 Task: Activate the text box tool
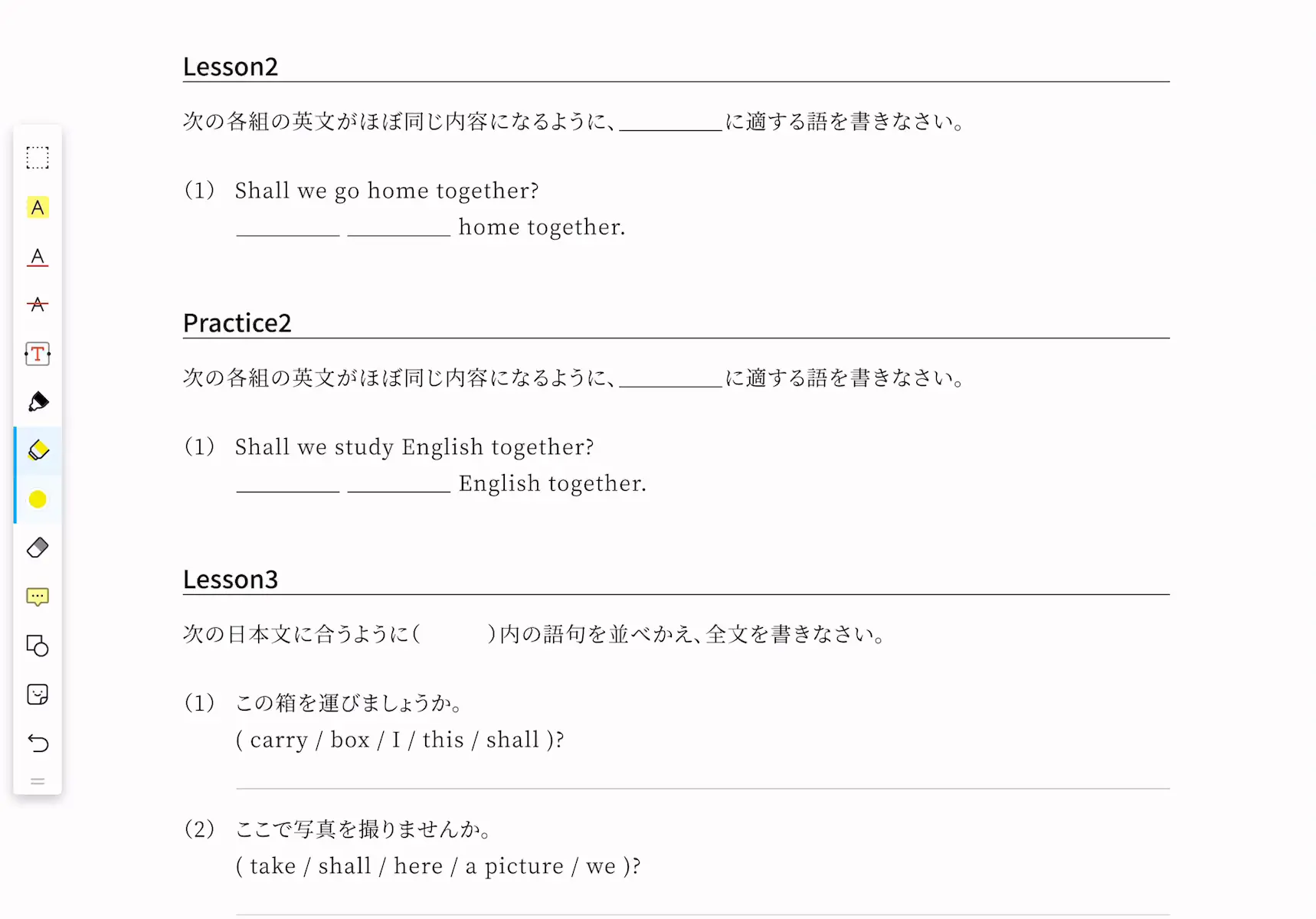pos(38,354)
